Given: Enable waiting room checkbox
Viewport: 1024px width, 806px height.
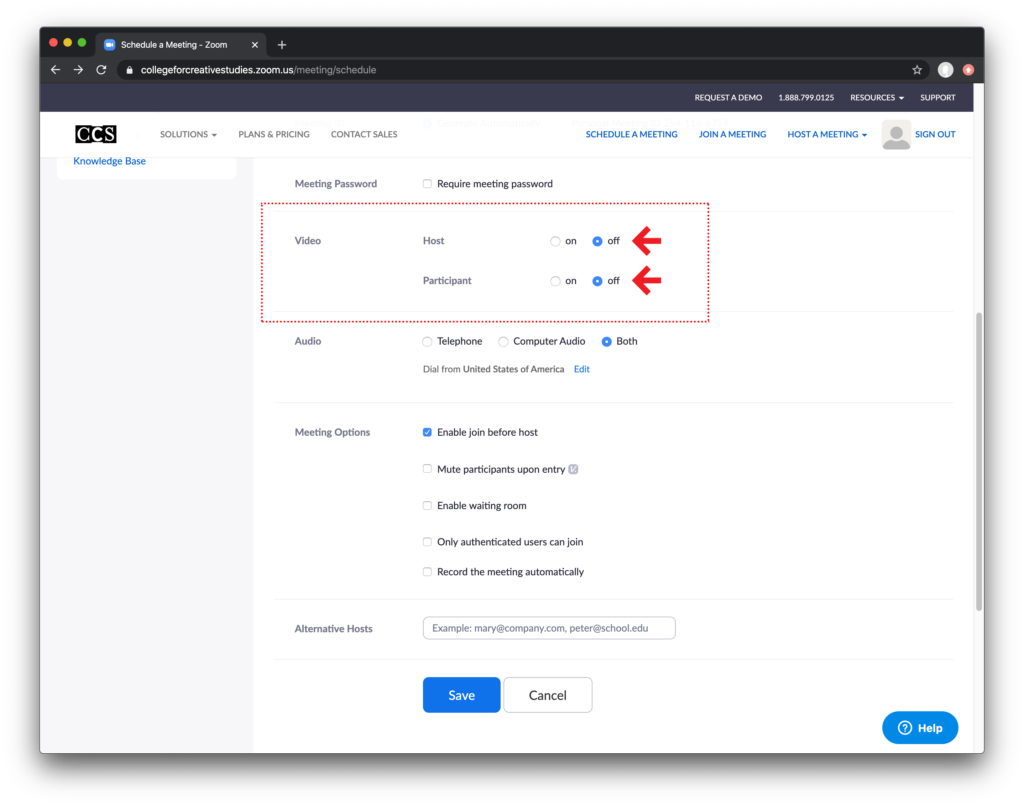Looking at the screenshot, I should (x=428, y=506).
